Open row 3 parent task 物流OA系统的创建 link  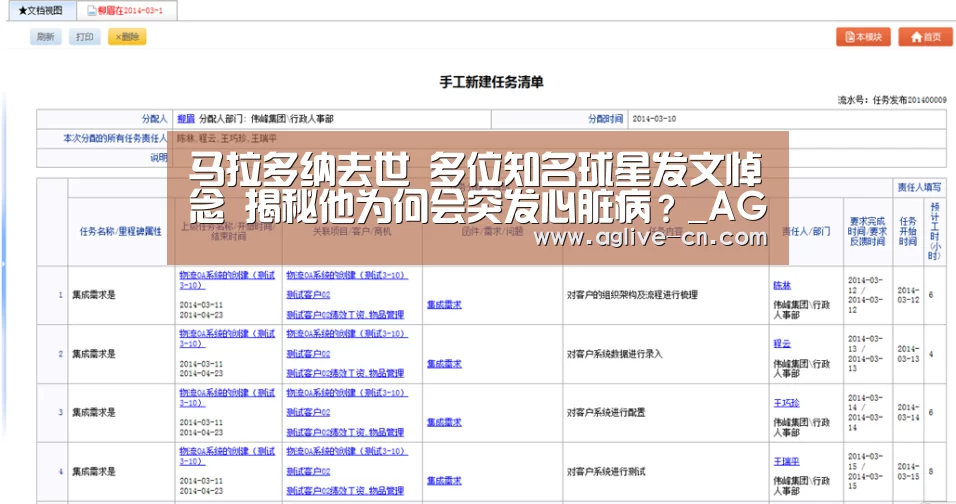pyautogui.click(x=227, y=397)
